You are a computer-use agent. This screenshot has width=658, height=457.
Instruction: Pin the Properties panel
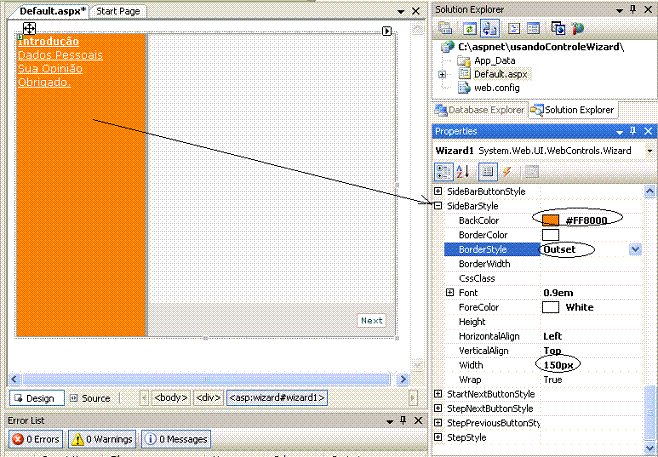point(633,131)
